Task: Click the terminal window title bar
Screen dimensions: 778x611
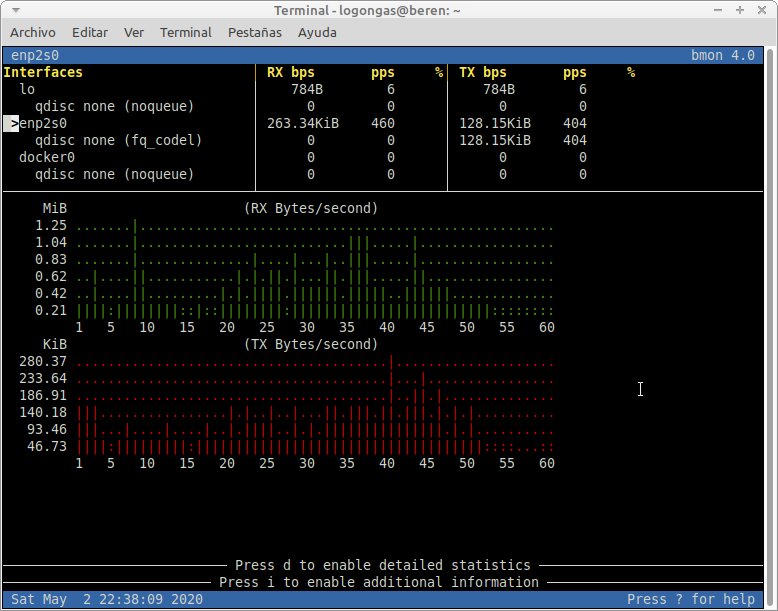Action: pyautogui.click(x=389, y=10)
